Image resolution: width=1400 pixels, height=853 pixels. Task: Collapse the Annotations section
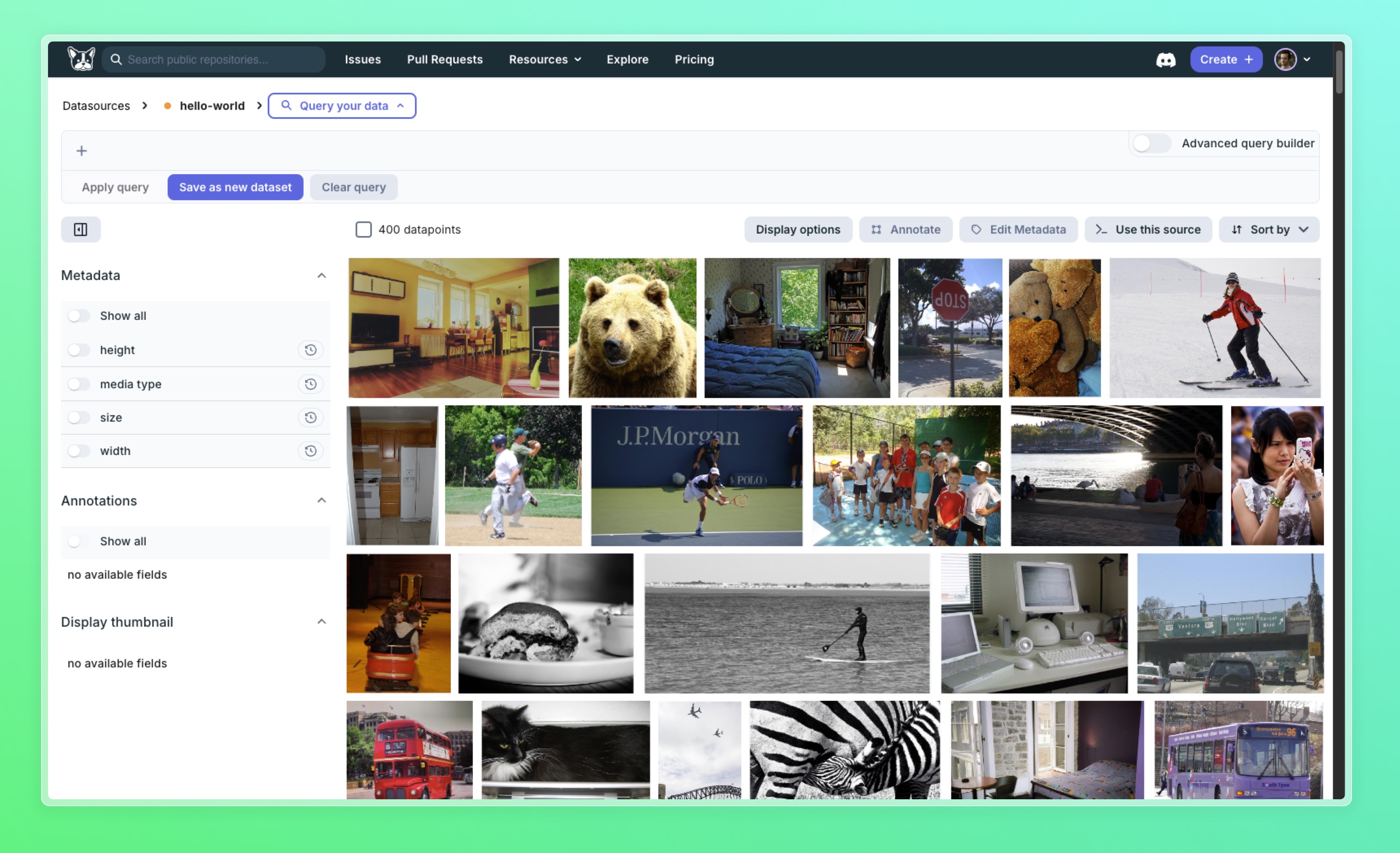(321, 501)
